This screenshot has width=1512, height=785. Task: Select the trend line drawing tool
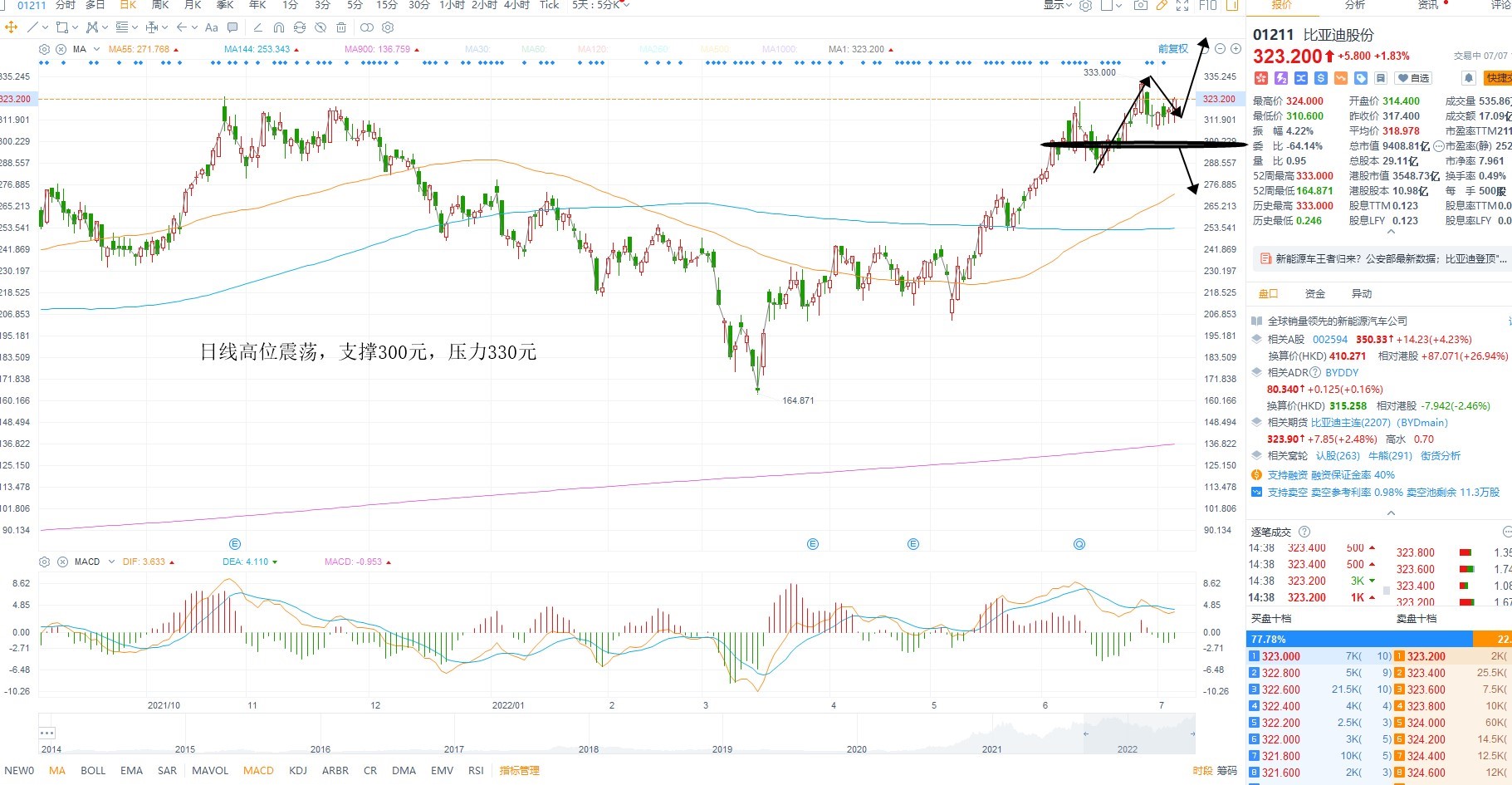[x=33, y=27]
